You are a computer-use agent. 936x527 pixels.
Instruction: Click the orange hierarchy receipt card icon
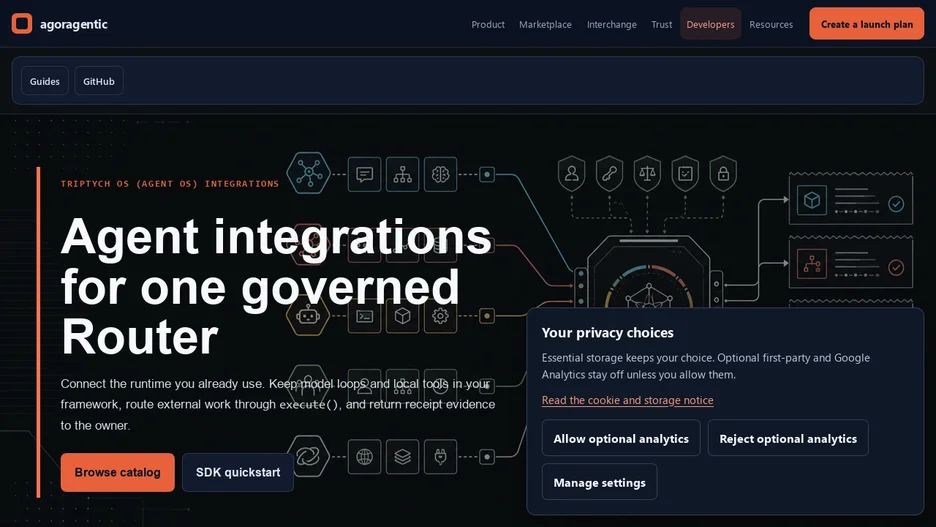[812, 264]
